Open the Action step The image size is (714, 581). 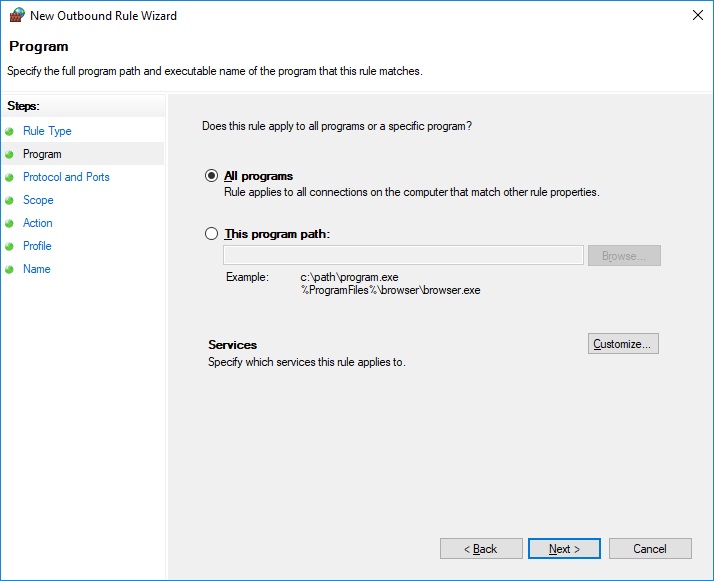[x=37, y=223]
